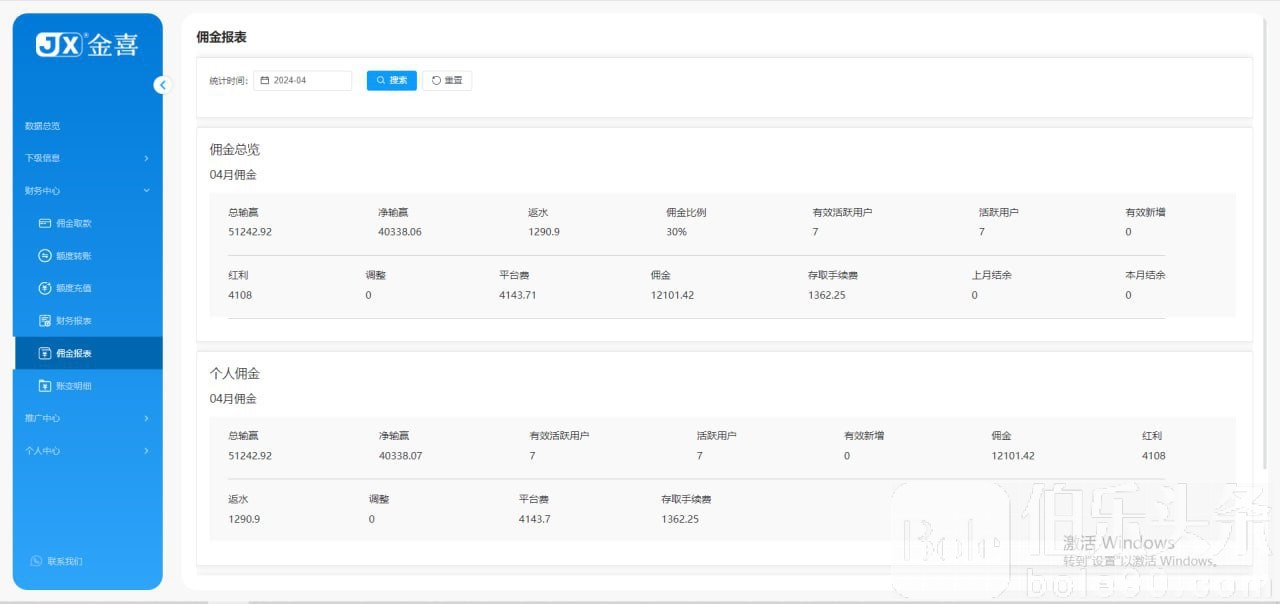The height and width of the screenshot is (604, 1280).
Task: Click the 额度充值 recharge icon
Action: coord(44,288)
